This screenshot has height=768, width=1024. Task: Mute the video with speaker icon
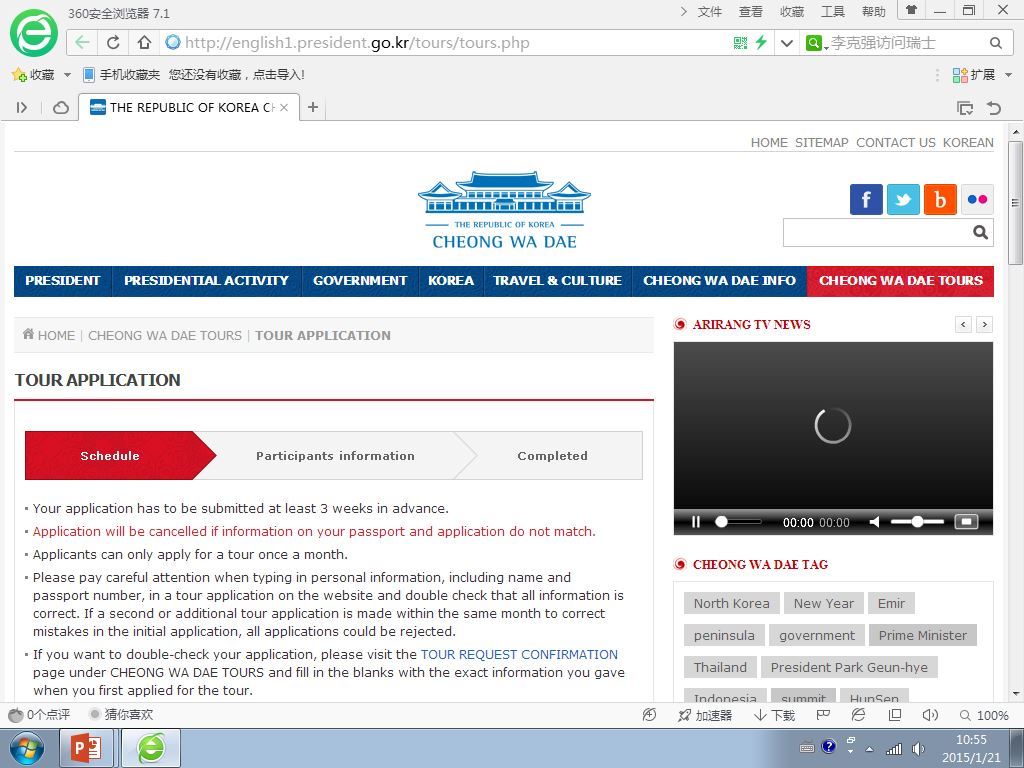[875, 522]
